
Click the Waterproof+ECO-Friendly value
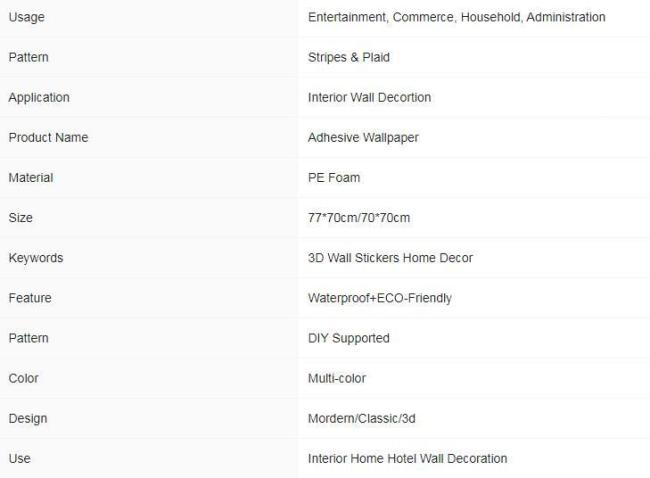[380, 298]
